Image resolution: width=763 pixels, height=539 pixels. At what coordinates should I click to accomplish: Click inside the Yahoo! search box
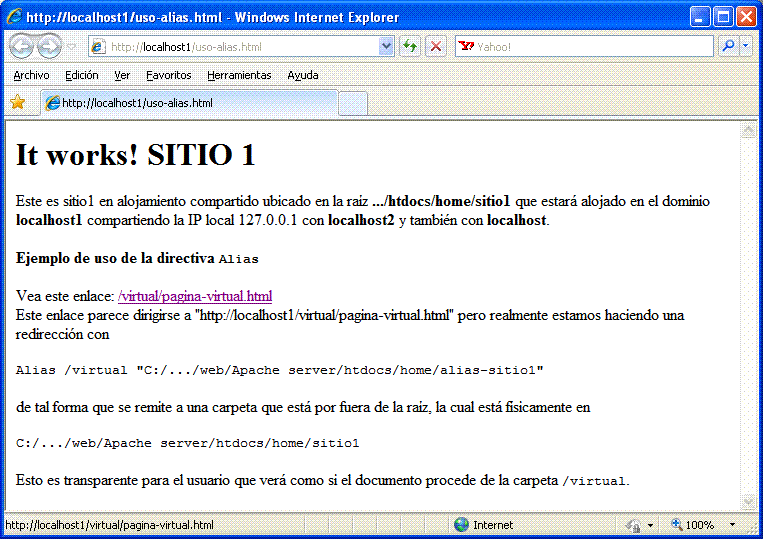(590, 47)
